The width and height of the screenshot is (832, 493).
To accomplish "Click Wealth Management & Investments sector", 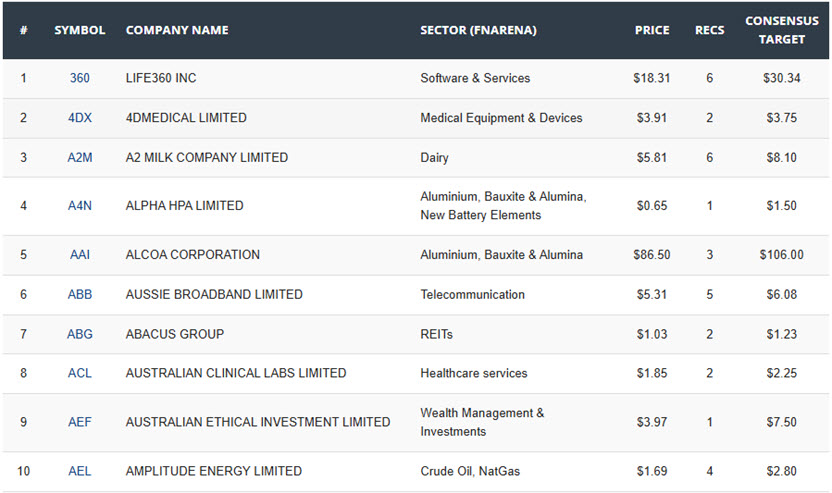I will pyautogui.click(x=482, y=422).
